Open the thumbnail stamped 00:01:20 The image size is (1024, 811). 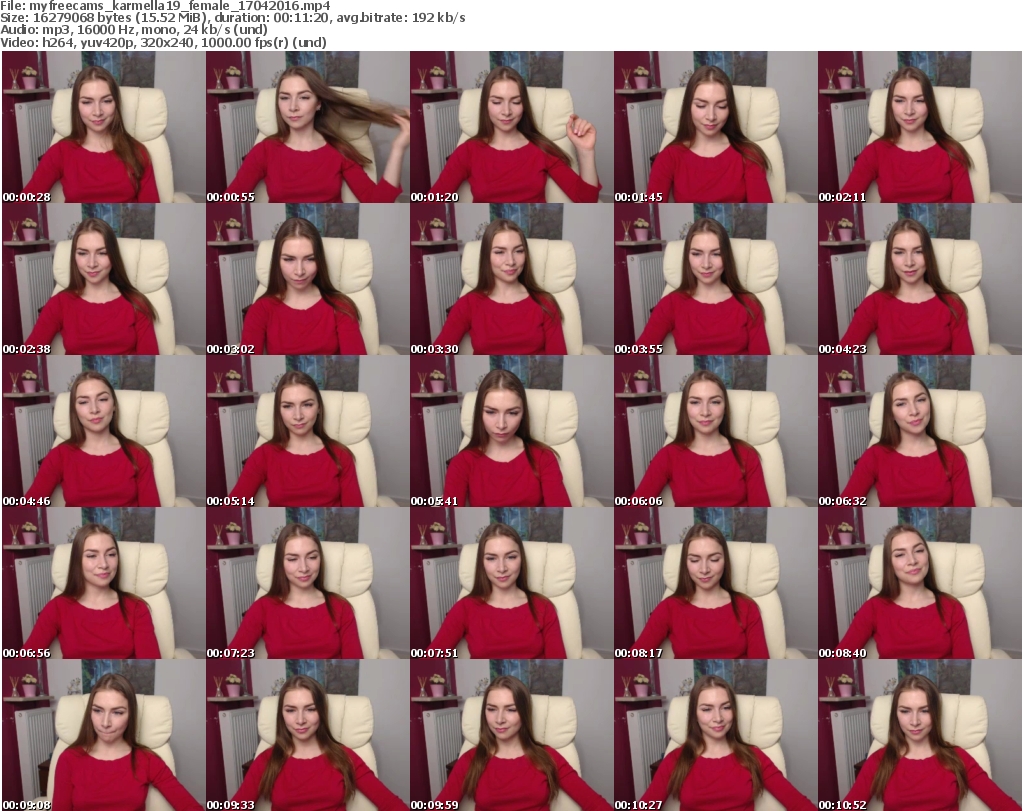coord(511,127)
